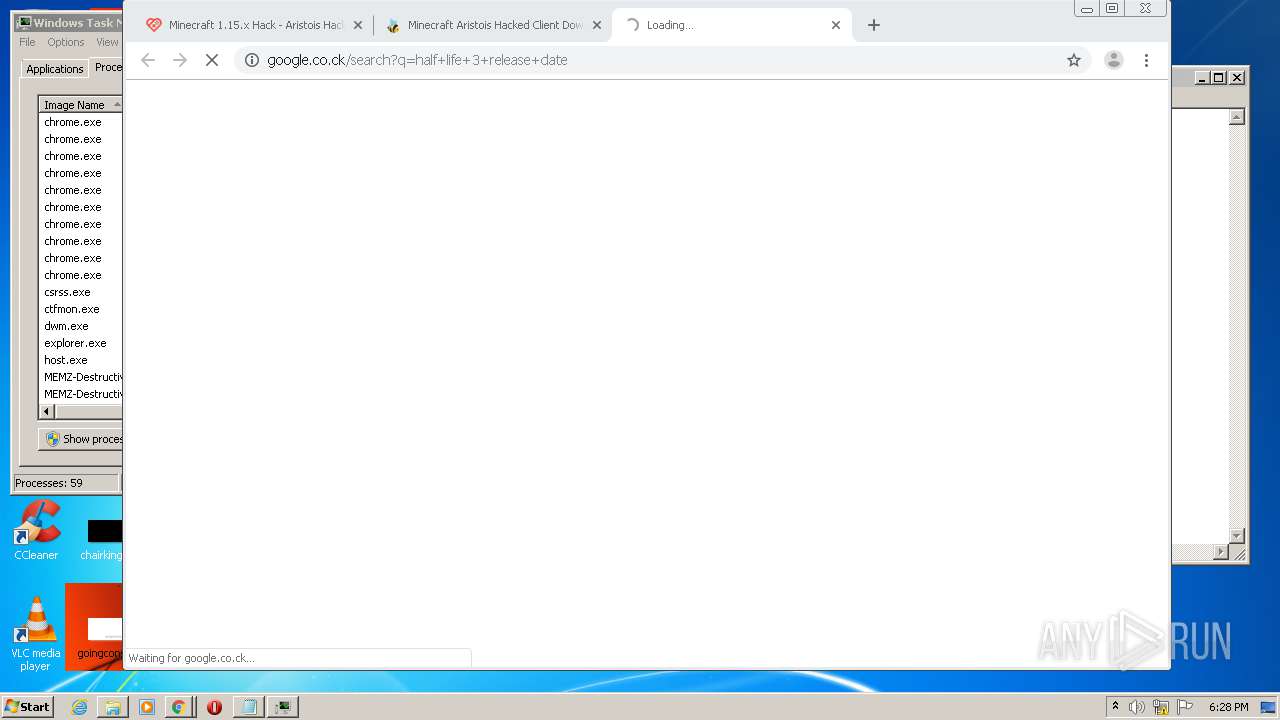Screen dimensions: 1280x720
Task: Open the Chrome profile avatar menu
Action: tap(1114, 60)
